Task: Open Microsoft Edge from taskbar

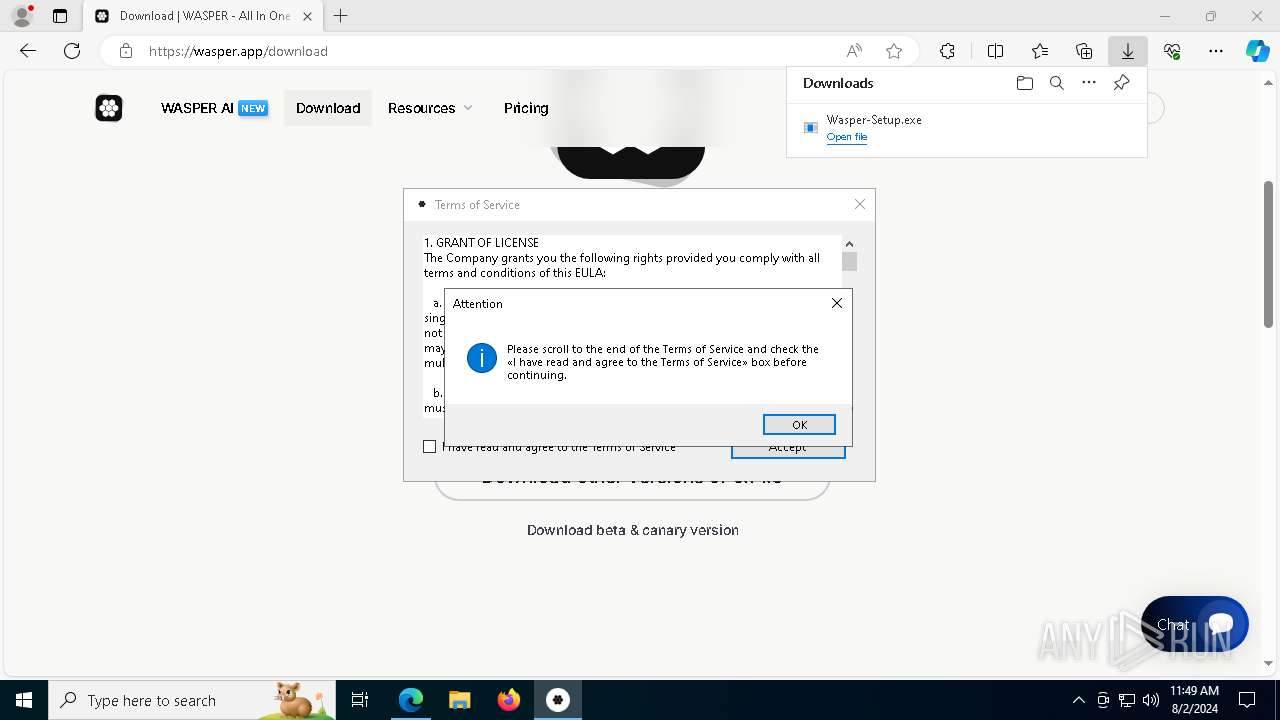Action: (411, 700)
